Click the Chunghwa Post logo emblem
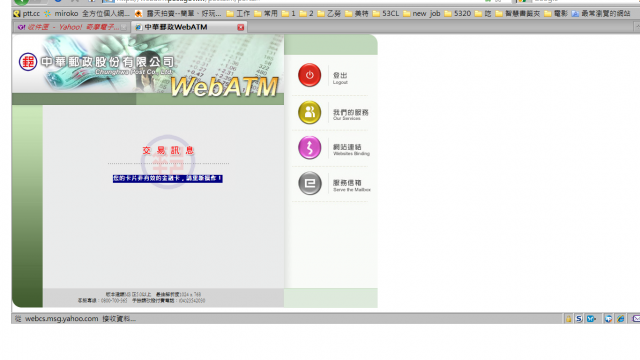Viewport: 640px width, 360px height. click(x=28, y=62)
